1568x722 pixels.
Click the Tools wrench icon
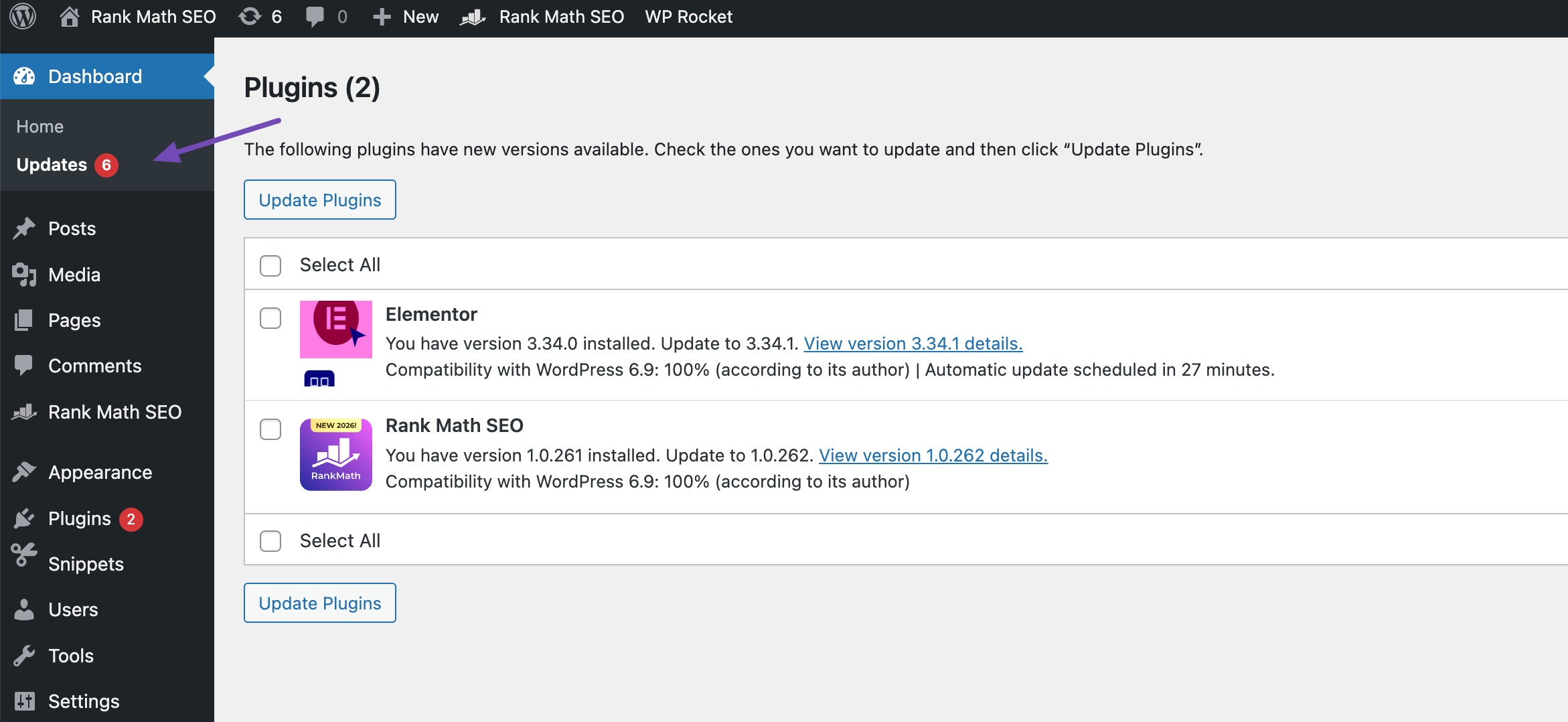(x=24, y=655)
